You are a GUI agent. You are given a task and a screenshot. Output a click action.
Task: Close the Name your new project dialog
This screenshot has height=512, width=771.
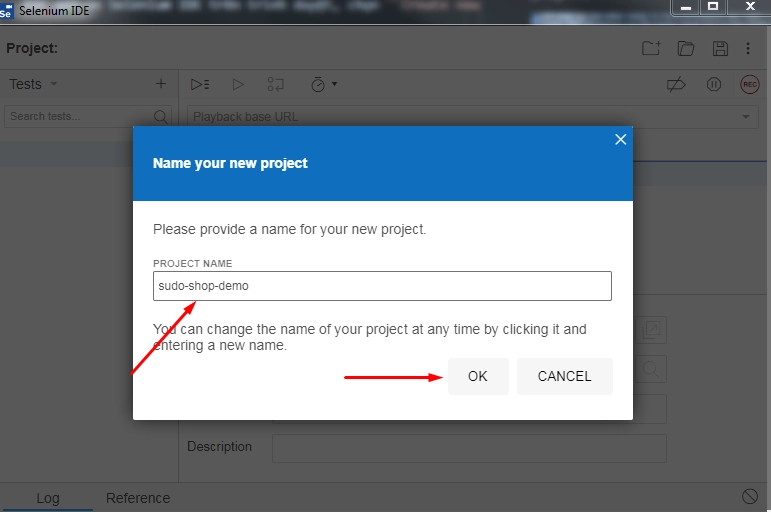(x=620, y=140)
